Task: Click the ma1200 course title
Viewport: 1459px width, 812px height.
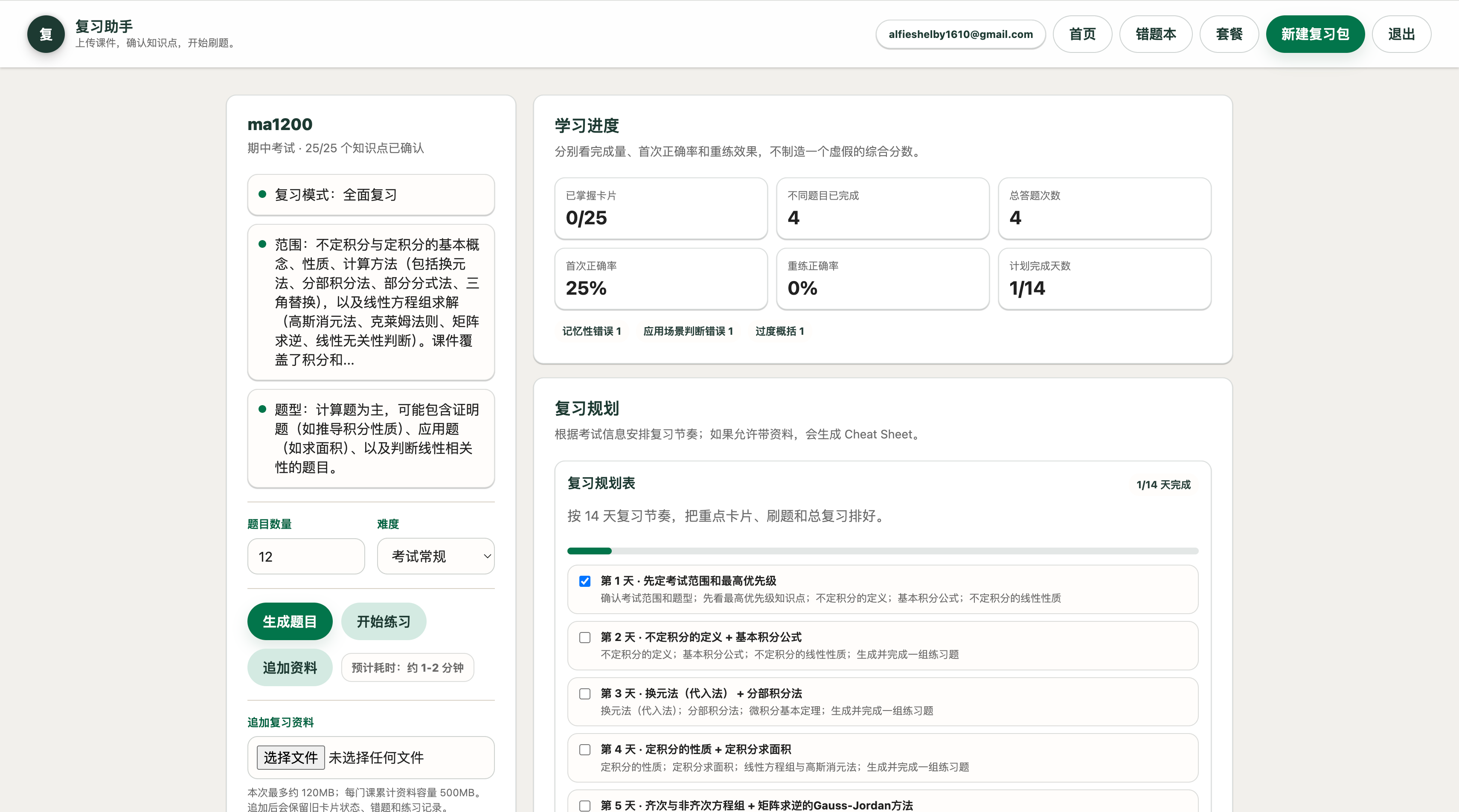Action: pos(280,124)
